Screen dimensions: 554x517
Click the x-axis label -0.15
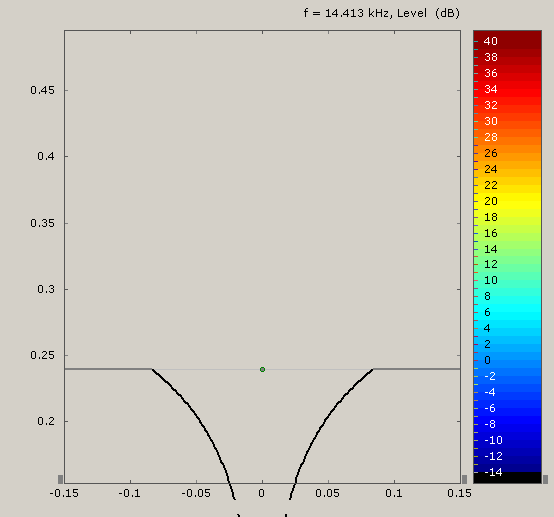64,493
